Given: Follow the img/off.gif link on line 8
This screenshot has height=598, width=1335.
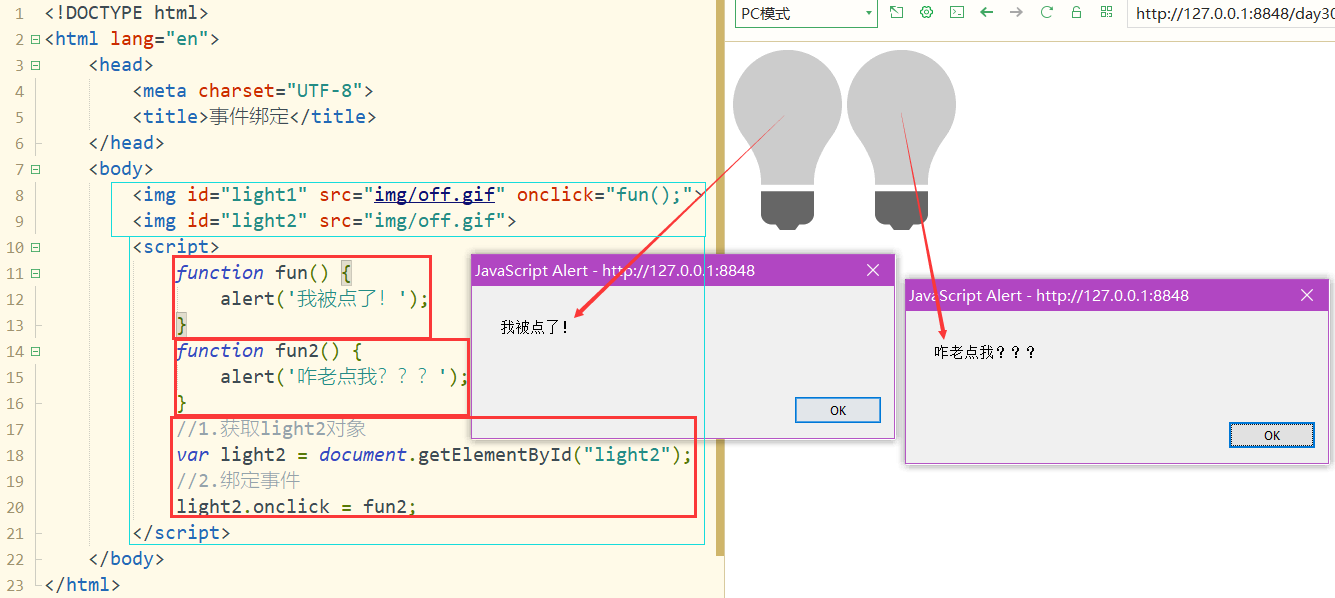Looking at the screenshot, I should 435,195.
